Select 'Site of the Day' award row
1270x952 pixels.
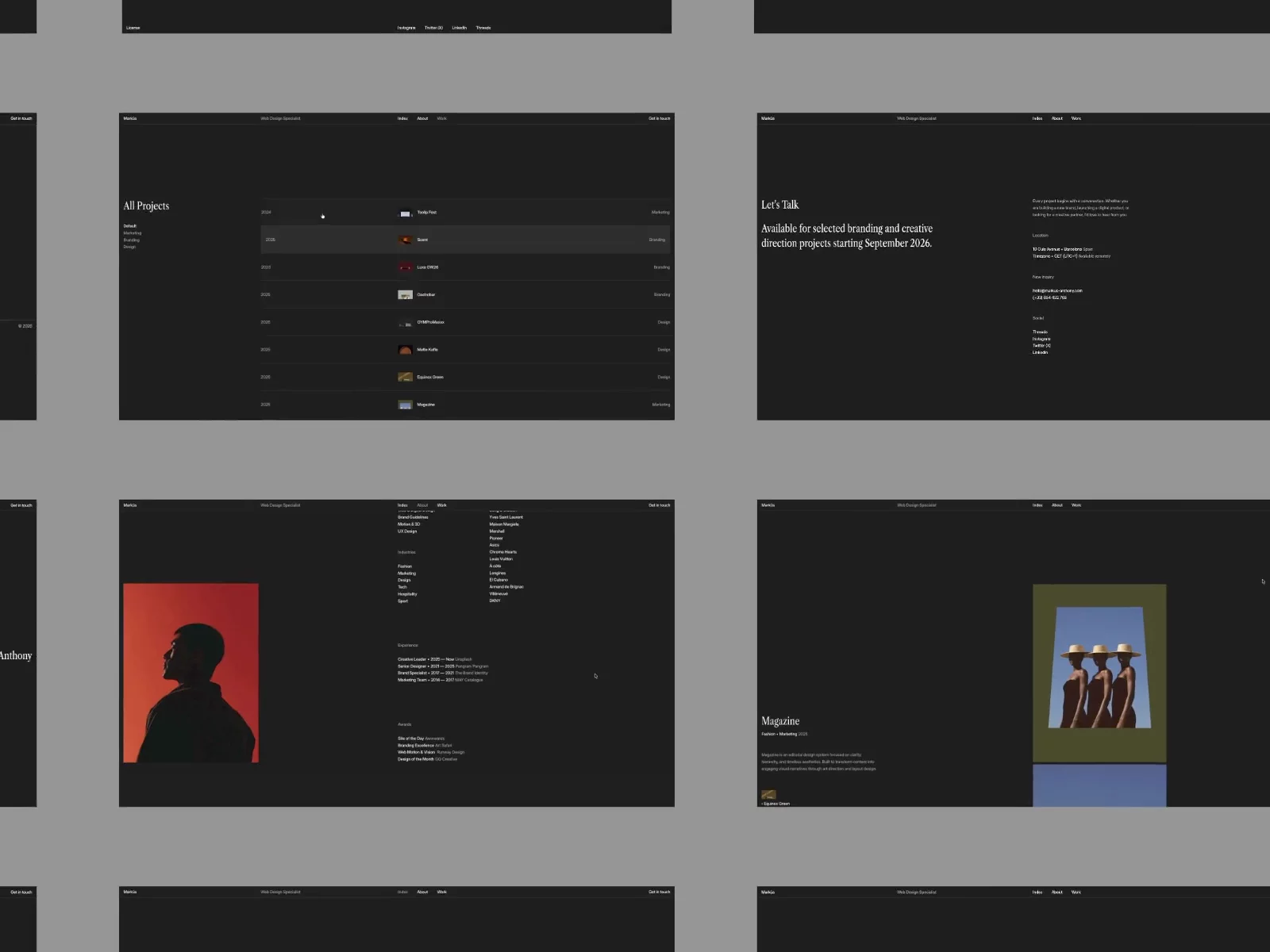421,739
